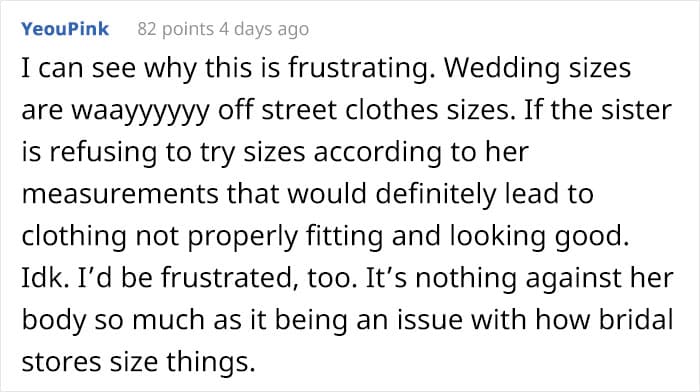Click the word definitely in comment
Image resolution: width=700 pixels, height=392 pixels.
tap(436, 195)
